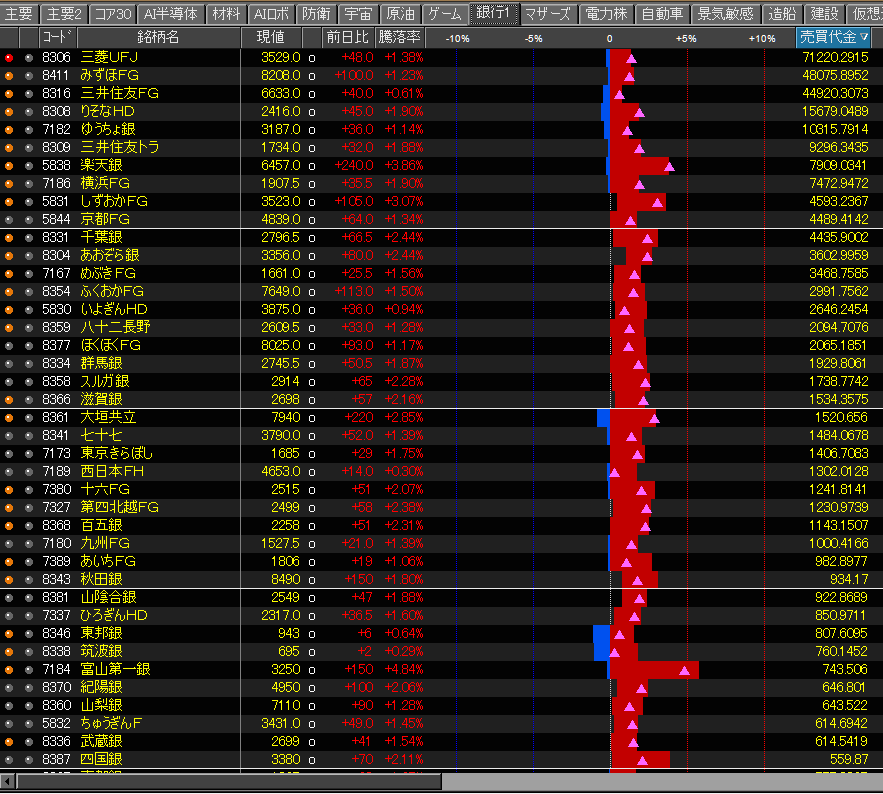Select the 原油 tab
This screenshot has width=883, height=794.
[x=400, y=13]
